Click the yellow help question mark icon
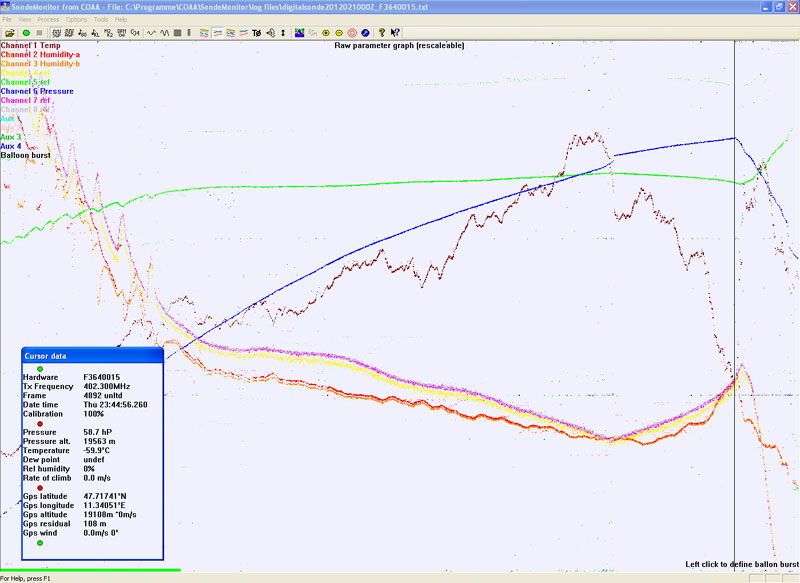Image resolution: width=800 pixels, height=583 pixels. 381,32
